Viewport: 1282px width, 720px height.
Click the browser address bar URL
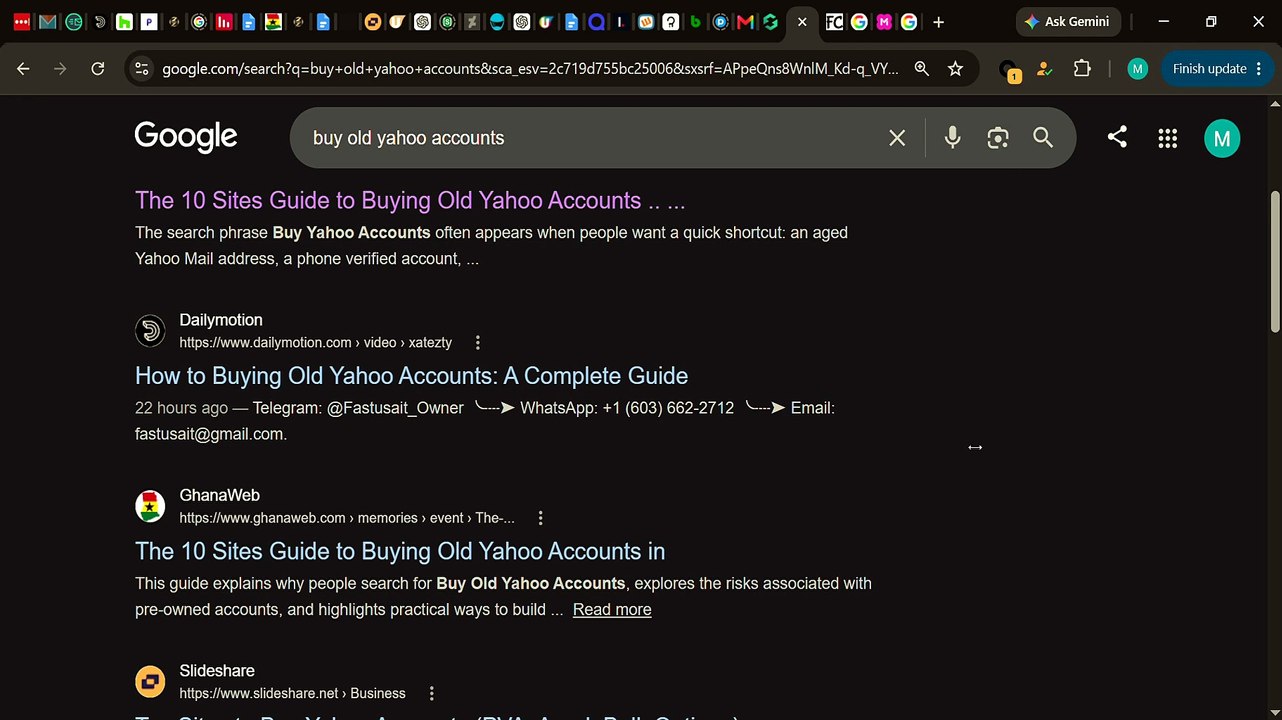(x=530, y=69)
